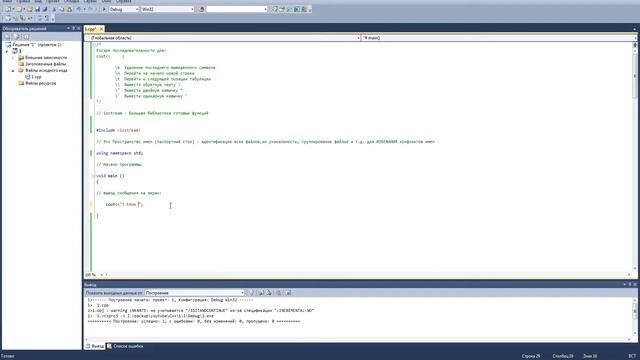Click the void main () line

pos(110,176)
